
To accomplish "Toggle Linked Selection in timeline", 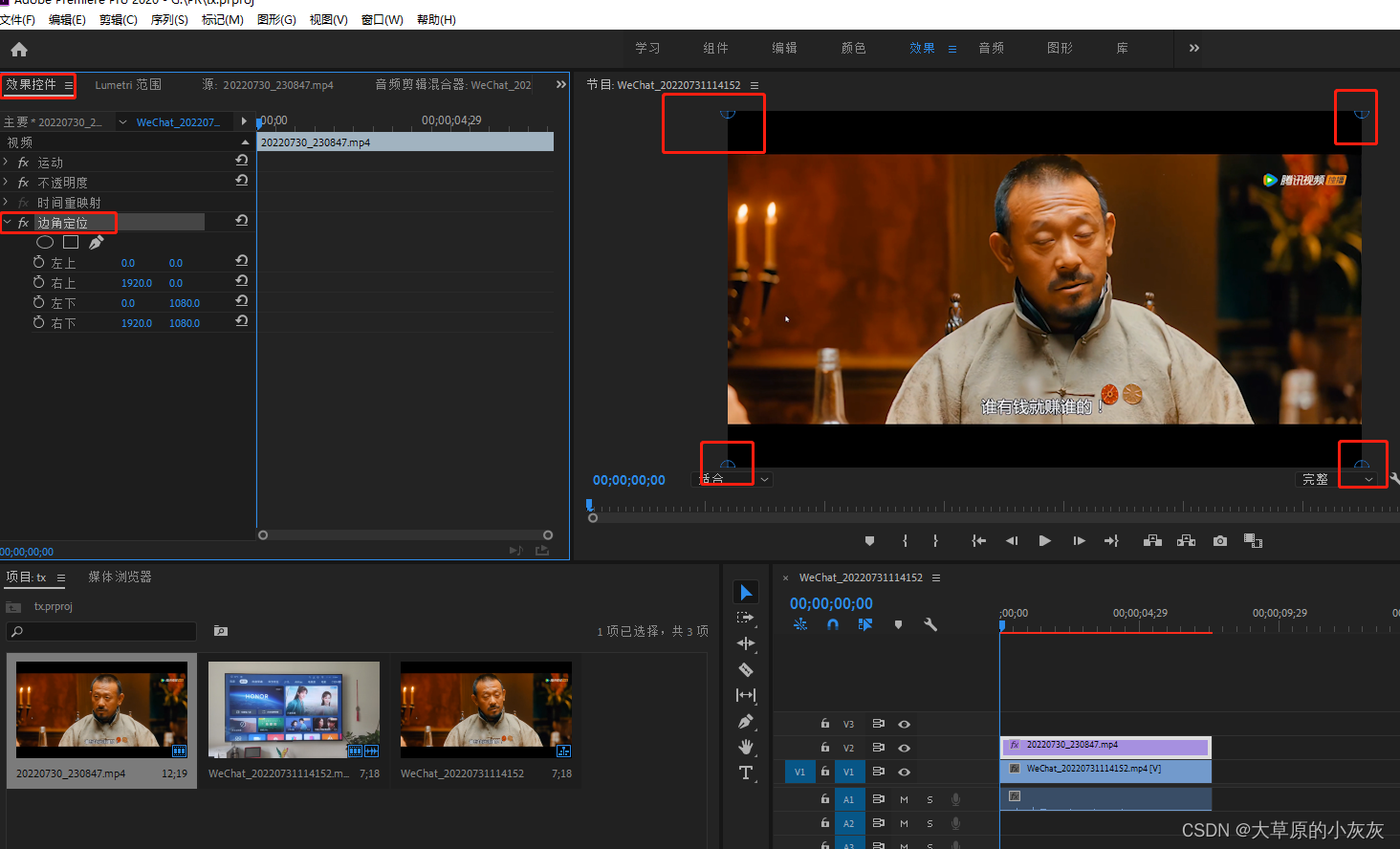I will tap(865, 624).
